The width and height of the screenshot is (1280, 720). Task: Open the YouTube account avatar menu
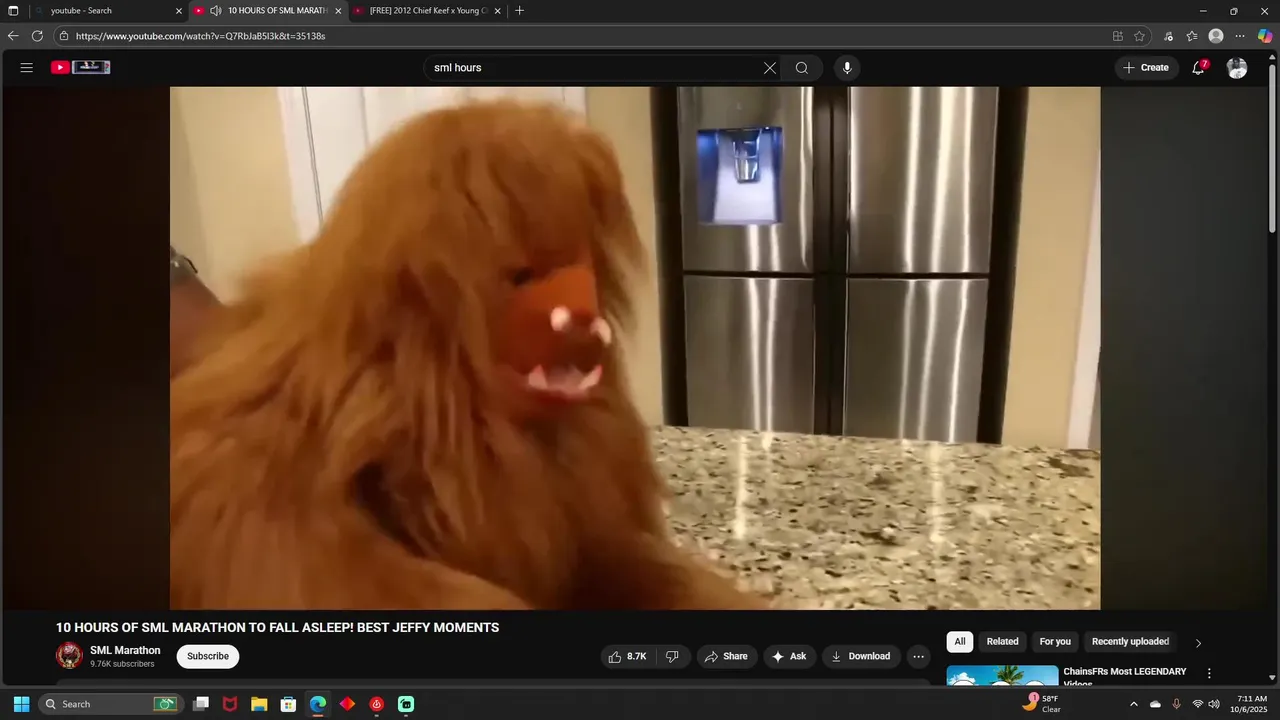[1237, 68]
